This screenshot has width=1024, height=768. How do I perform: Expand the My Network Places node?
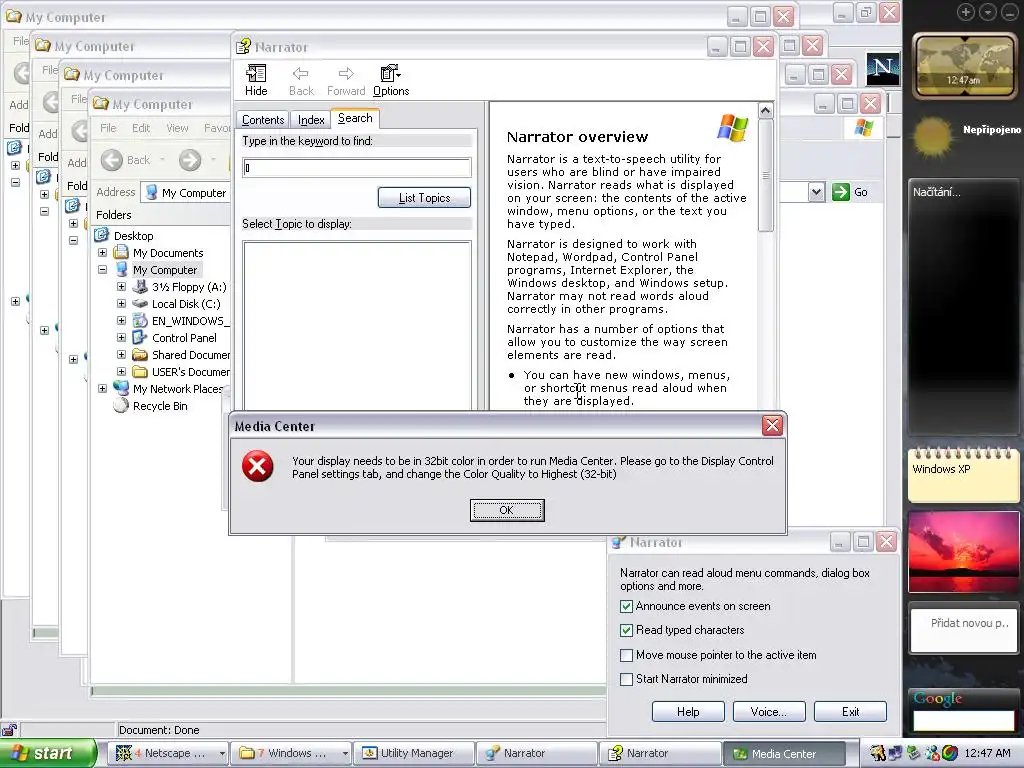pyautogui.click(x=103, y=388)
